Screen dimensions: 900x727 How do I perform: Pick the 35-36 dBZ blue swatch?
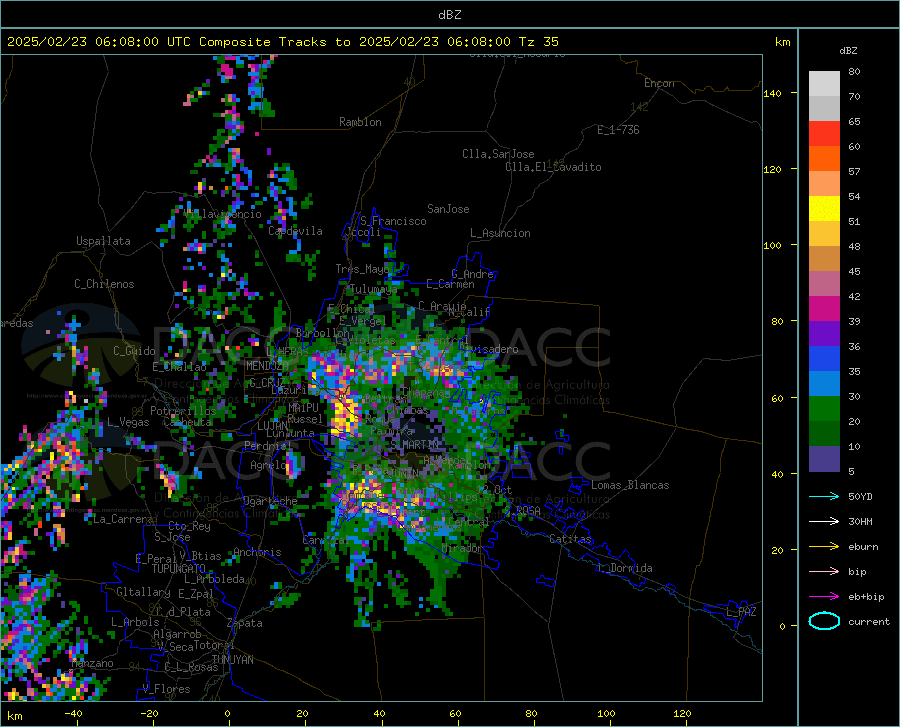pyautogui.click(x=824, y=359)
